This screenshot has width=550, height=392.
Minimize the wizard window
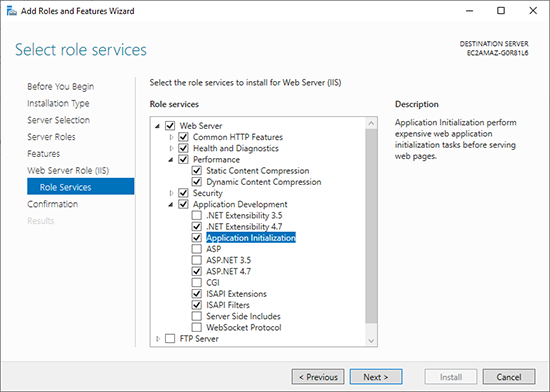coord(469,11)
